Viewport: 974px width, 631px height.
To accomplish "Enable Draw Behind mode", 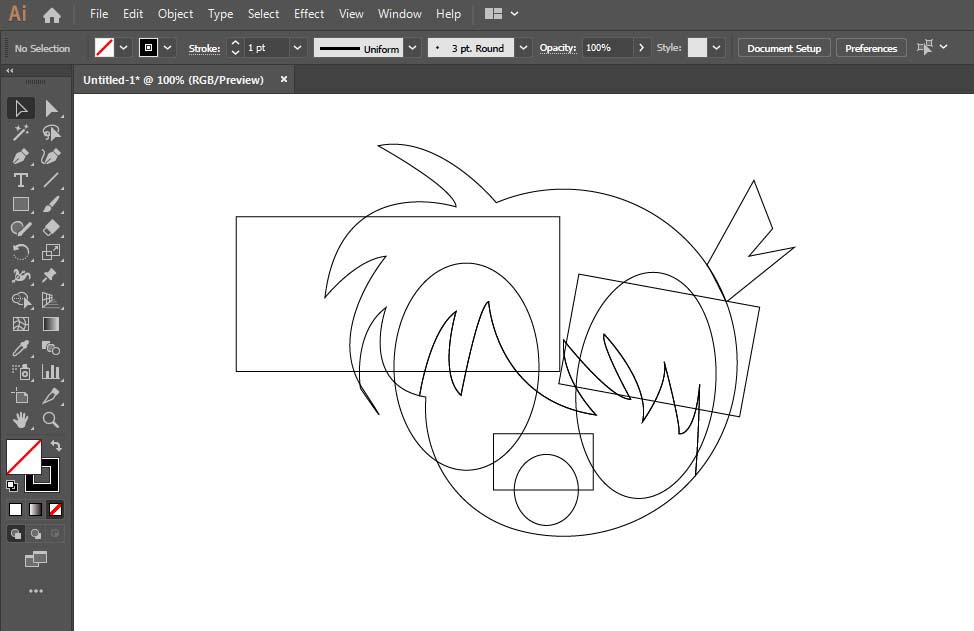I will (36, 533).
